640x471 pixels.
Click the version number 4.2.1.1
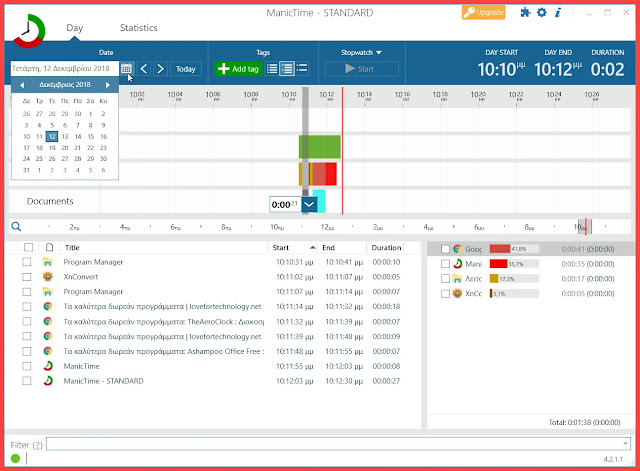(613, 459)
